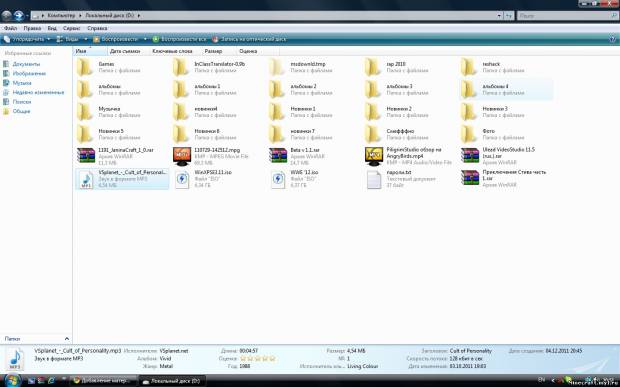Viewport: 620px width, 387px height.
Task: Click the Виды toolbar button
Action: (68, 39)
